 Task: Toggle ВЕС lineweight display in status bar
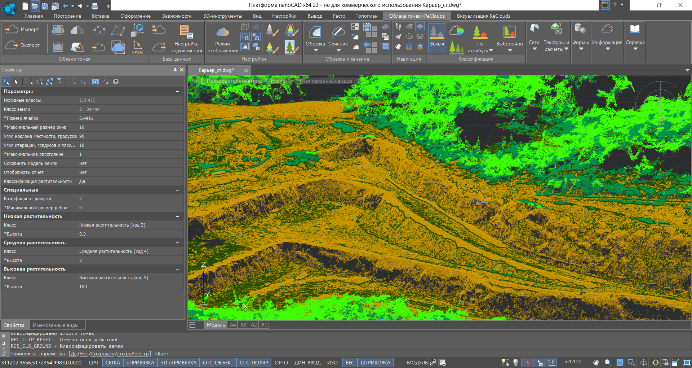coord(349,363)
